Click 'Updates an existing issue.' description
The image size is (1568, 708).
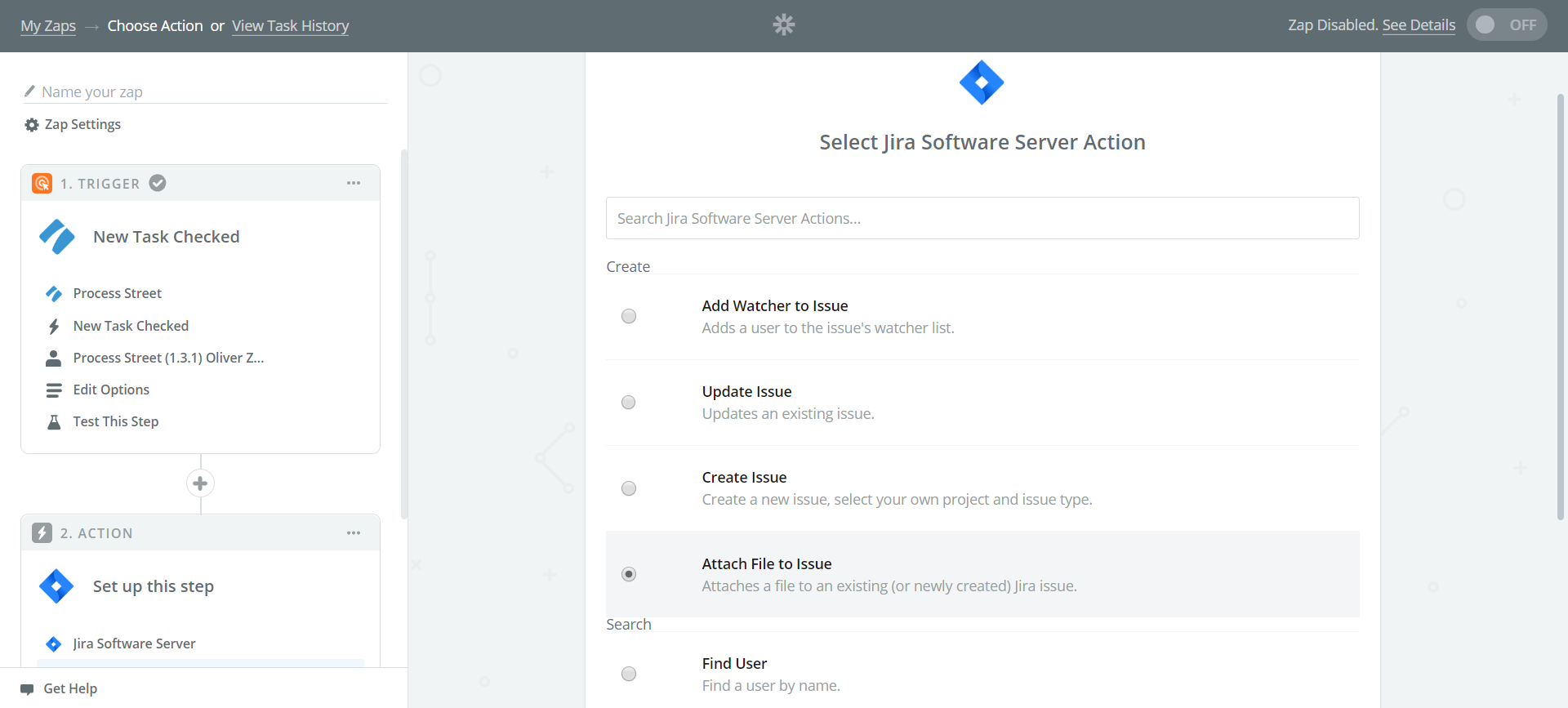[788, 413]
